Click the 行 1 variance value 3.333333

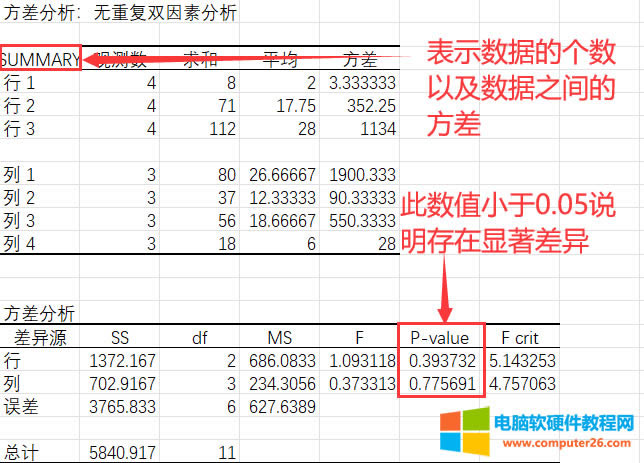coord(362,83)
